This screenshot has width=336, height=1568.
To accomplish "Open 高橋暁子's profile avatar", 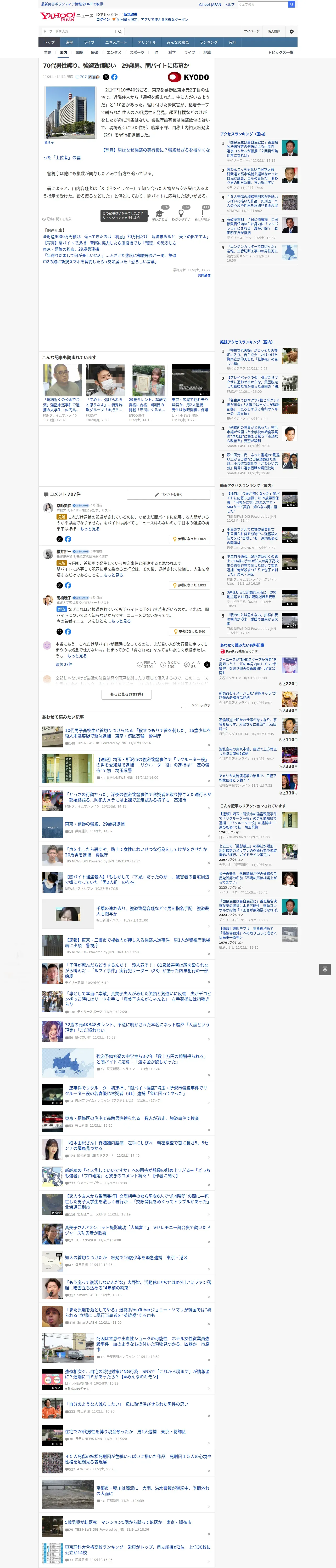I will (48, 600).
